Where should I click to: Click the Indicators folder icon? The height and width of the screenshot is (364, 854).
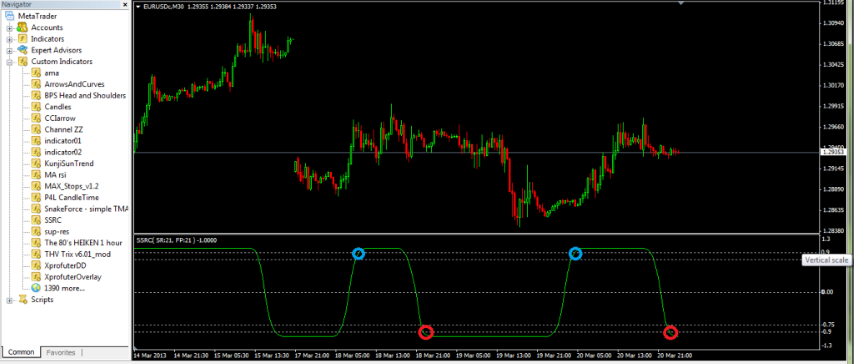point(22,39)
